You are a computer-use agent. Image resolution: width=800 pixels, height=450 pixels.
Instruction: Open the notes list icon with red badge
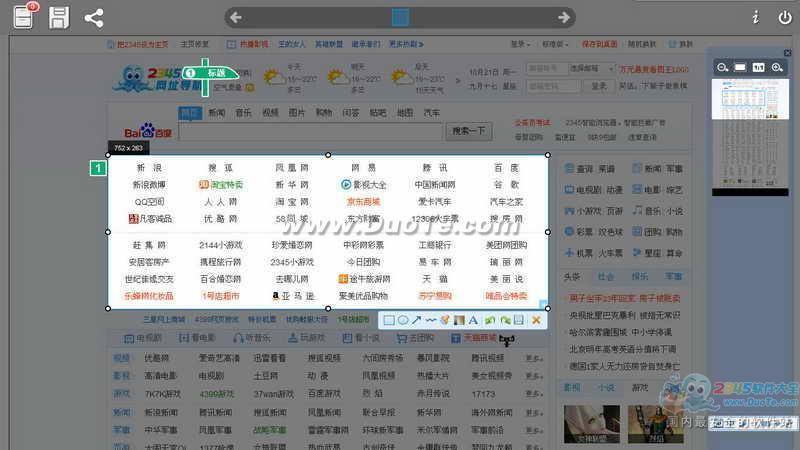pos(24,16)
